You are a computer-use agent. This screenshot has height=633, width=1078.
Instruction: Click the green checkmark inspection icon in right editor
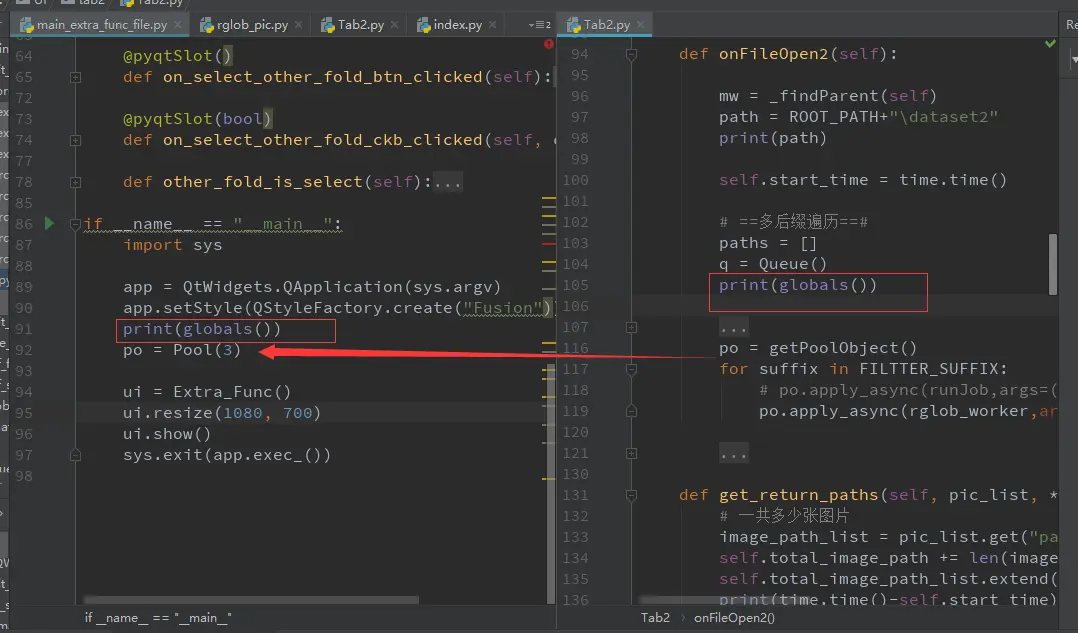tap(1050, 44)
